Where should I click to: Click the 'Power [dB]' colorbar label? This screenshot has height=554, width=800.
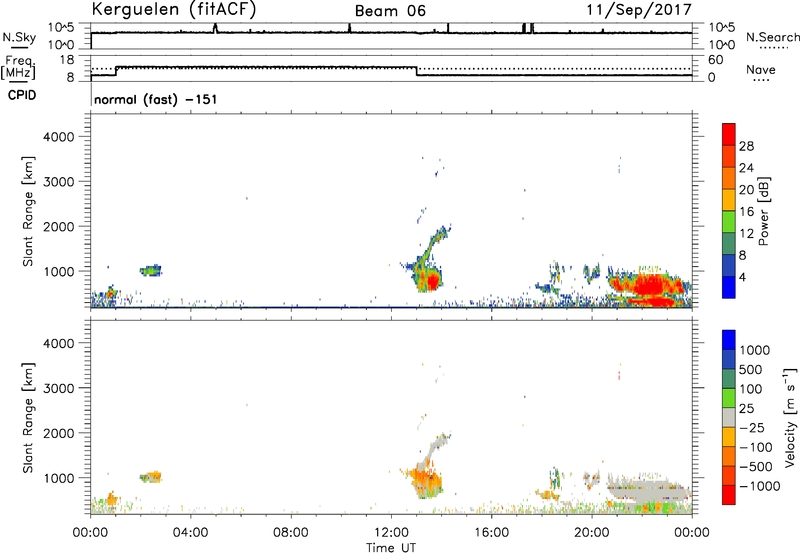(x=763, y=211)
